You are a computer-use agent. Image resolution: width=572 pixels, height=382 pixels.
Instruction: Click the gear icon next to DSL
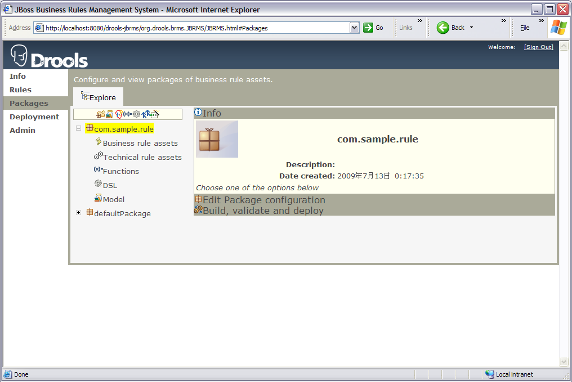[x=98, y=184]
